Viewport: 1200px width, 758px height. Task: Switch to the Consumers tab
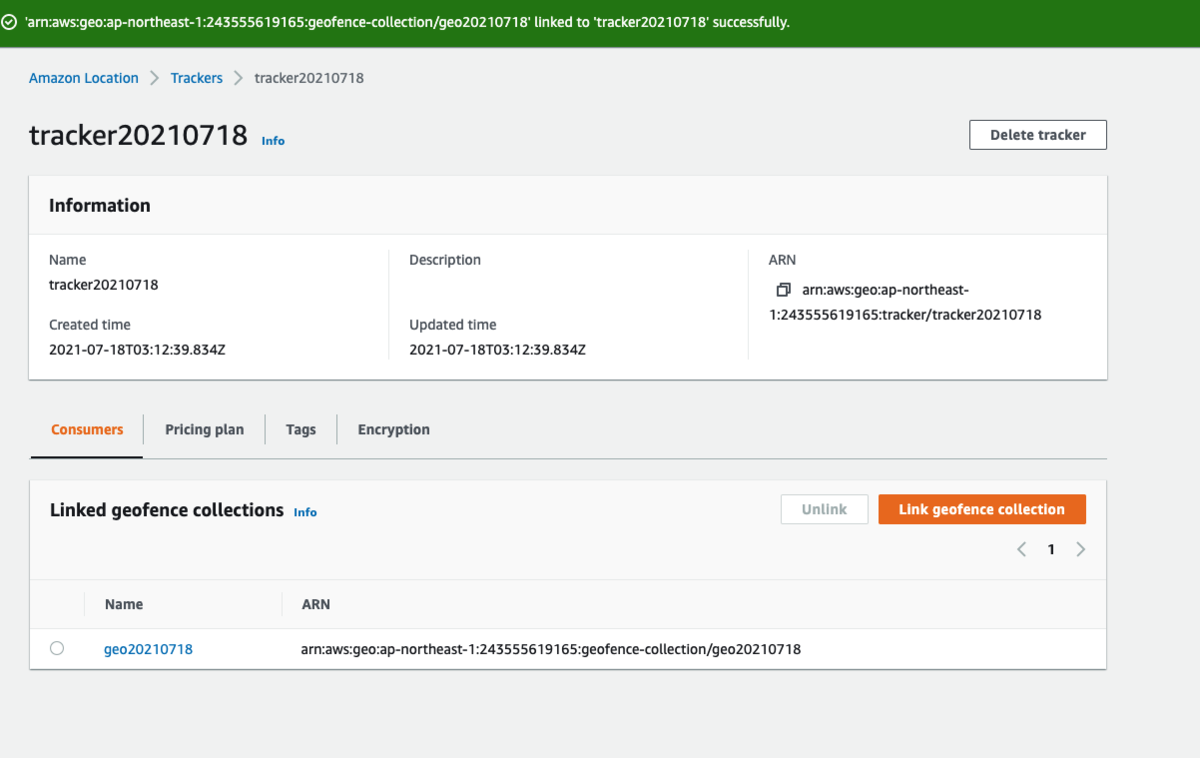pyautogui.click(x=87, y=430)
